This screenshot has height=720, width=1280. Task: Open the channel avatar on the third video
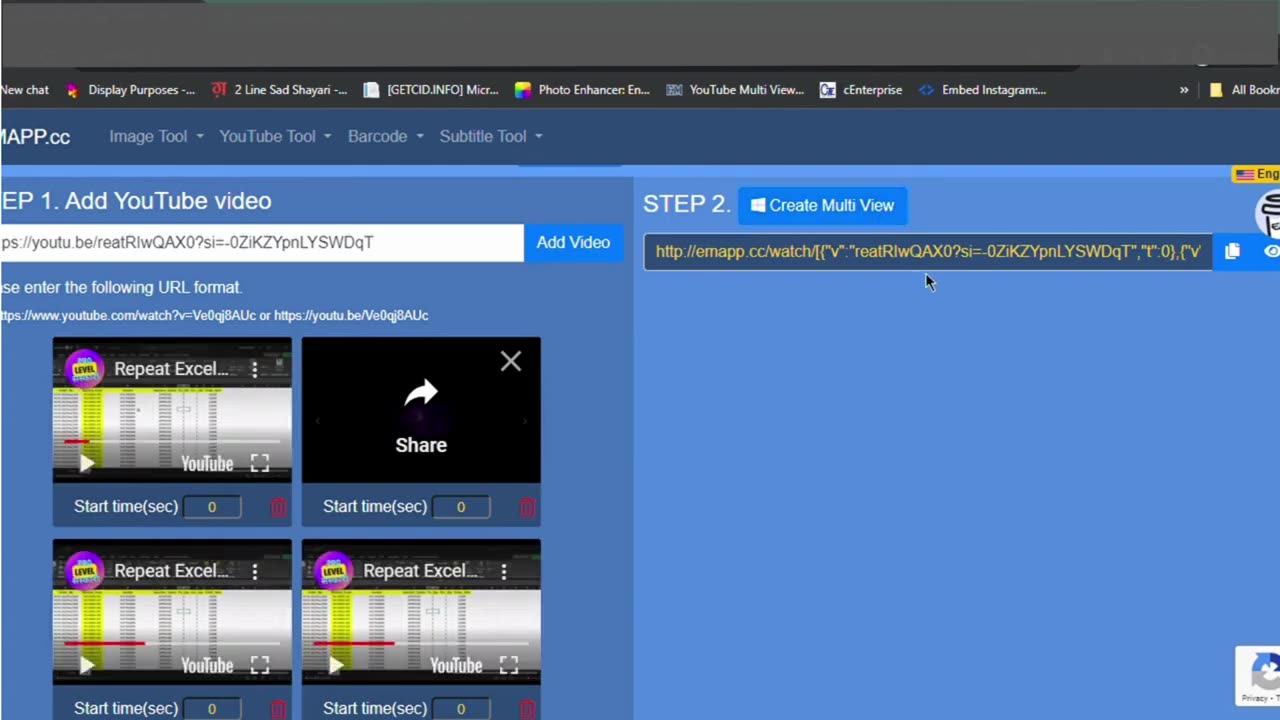(x=84, y=571)
